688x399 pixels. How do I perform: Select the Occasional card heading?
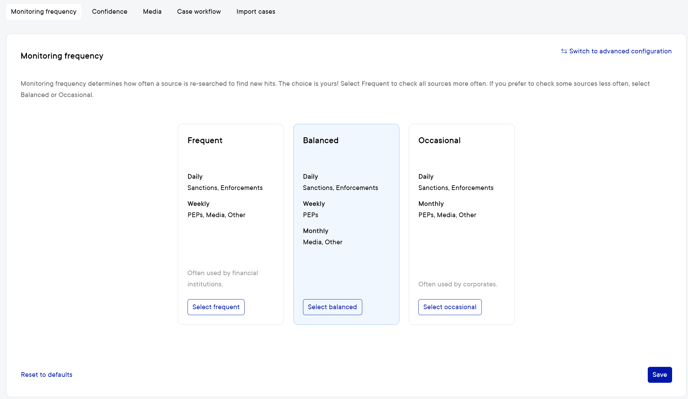pos(439,140)
